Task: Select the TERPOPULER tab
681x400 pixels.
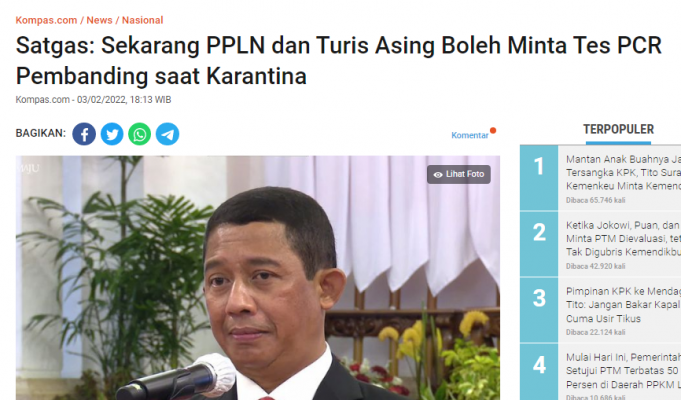Action: [x=618, y=129]
